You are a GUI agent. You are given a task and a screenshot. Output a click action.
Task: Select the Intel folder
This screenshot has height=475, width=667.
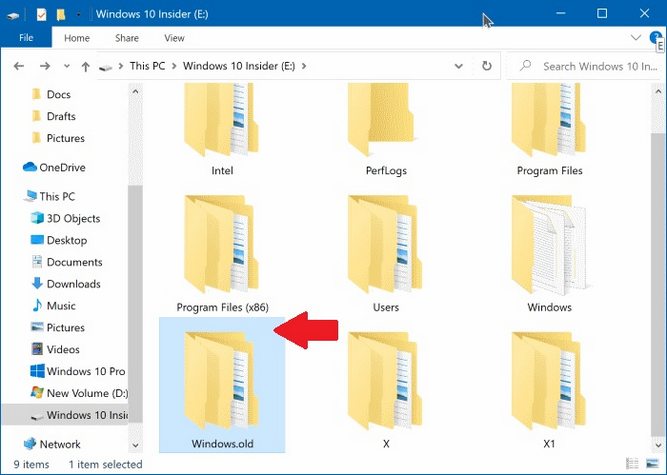pos(222,130)
